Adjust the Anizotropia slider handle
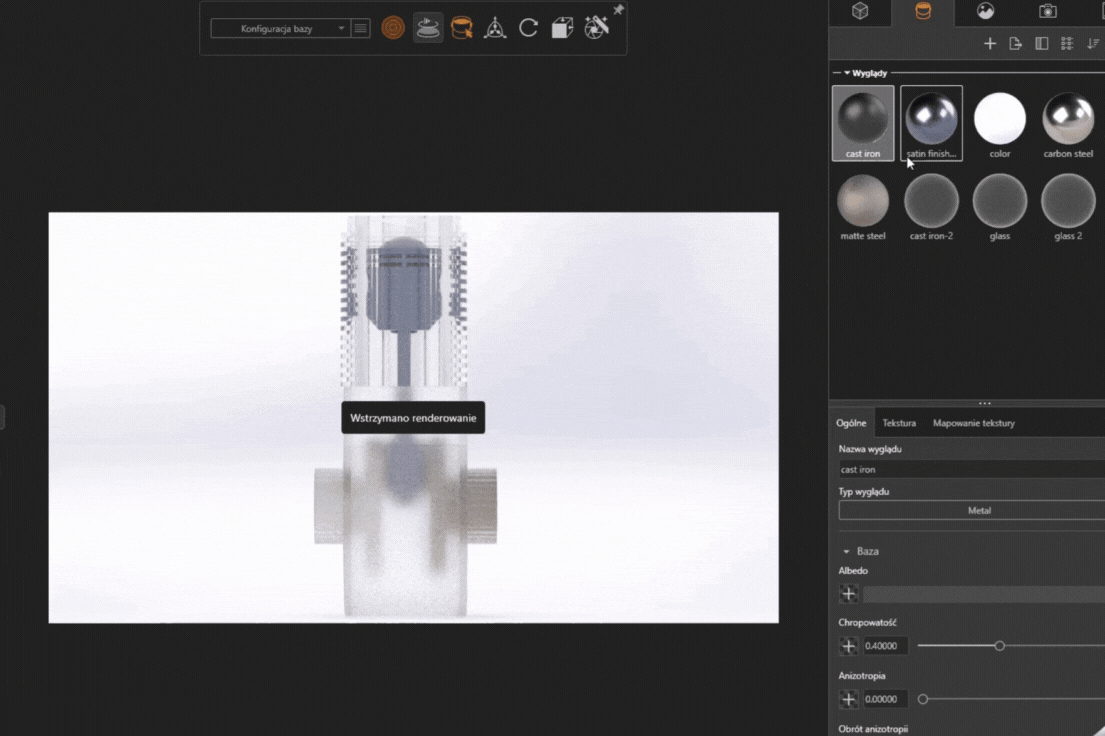This screenshot has width=1105, height=736. point(922,699)
